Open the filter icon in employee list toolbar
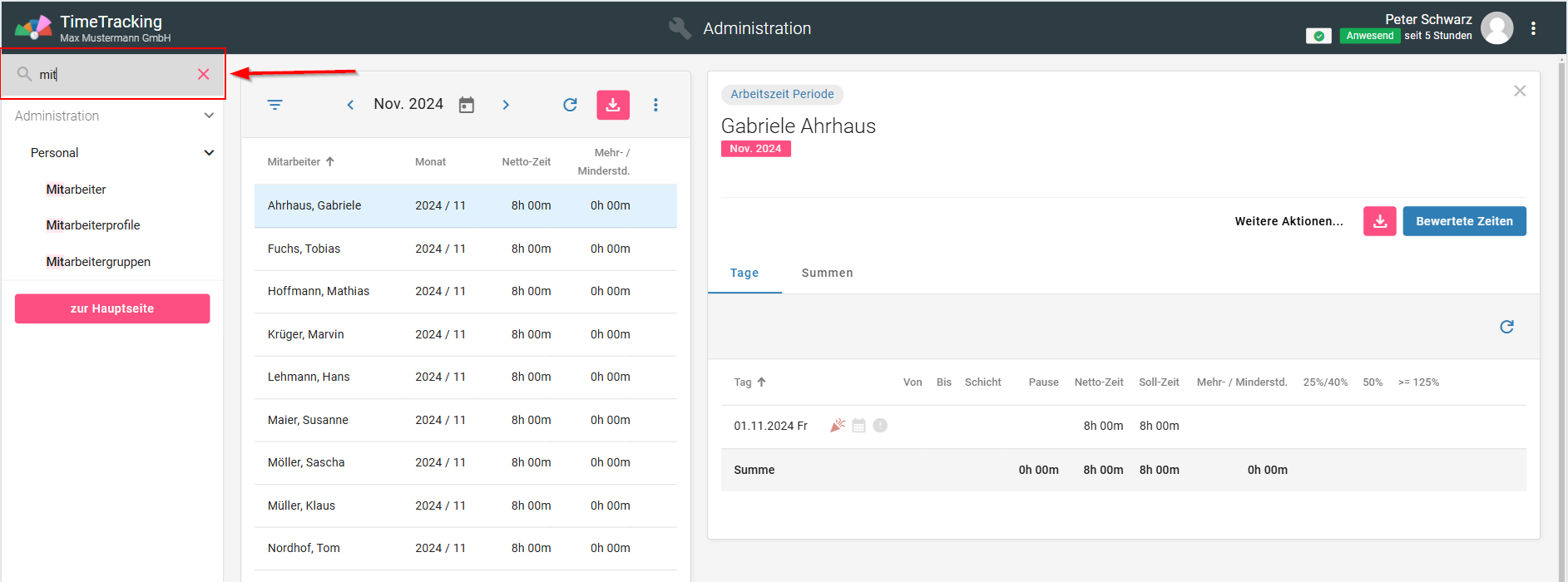The height and width of the screenshot is (582, 1568). click(275, 105)
